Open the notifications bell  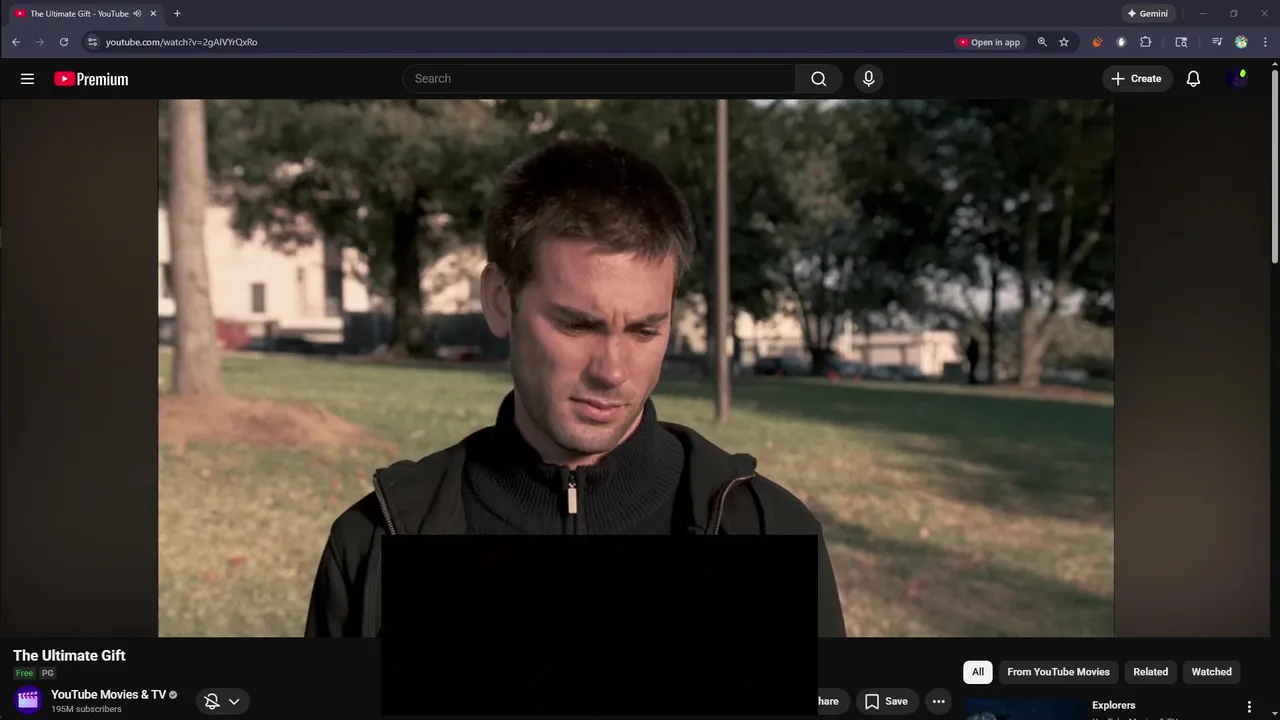1193,79
